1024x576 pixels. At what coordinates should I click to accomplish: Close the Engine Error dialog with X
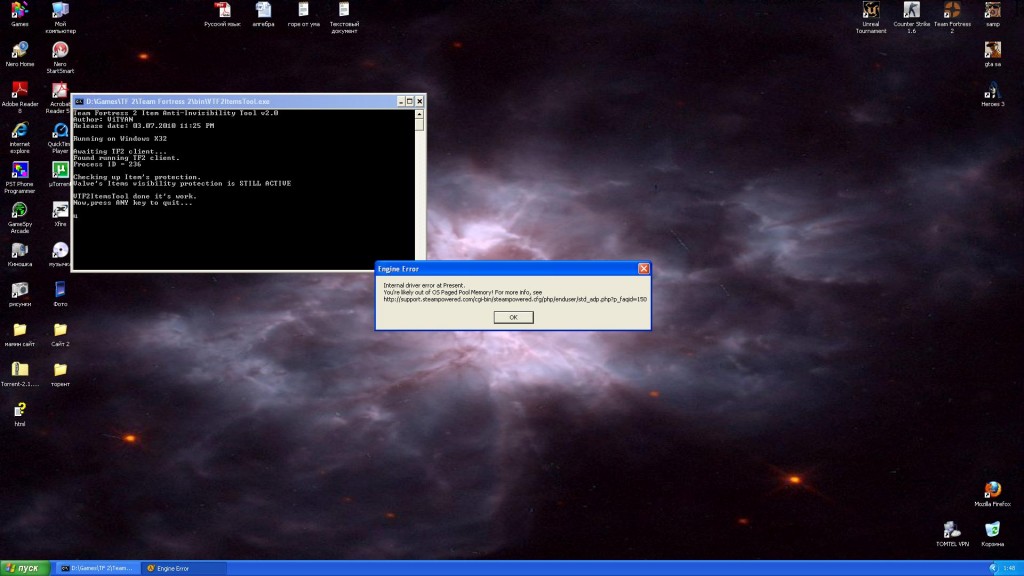pyautogui.click(x=643, y=268)
